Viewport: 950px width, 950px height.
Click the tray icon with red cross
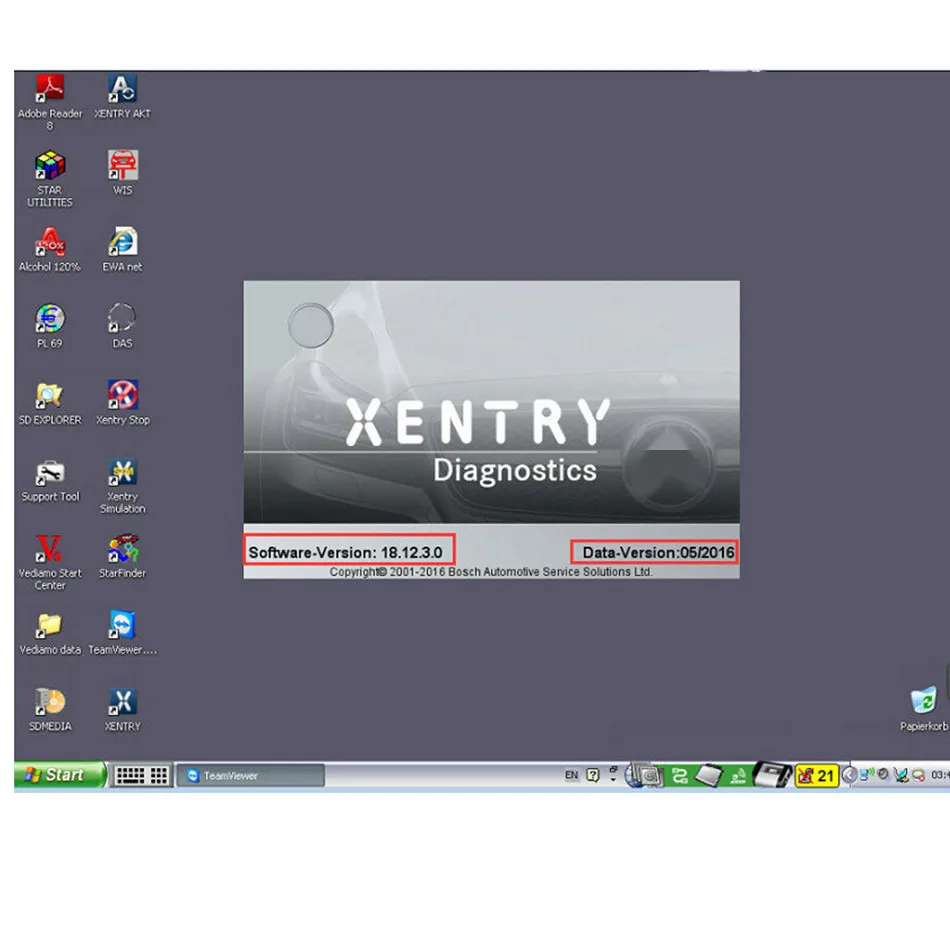[x=918, y=775]
